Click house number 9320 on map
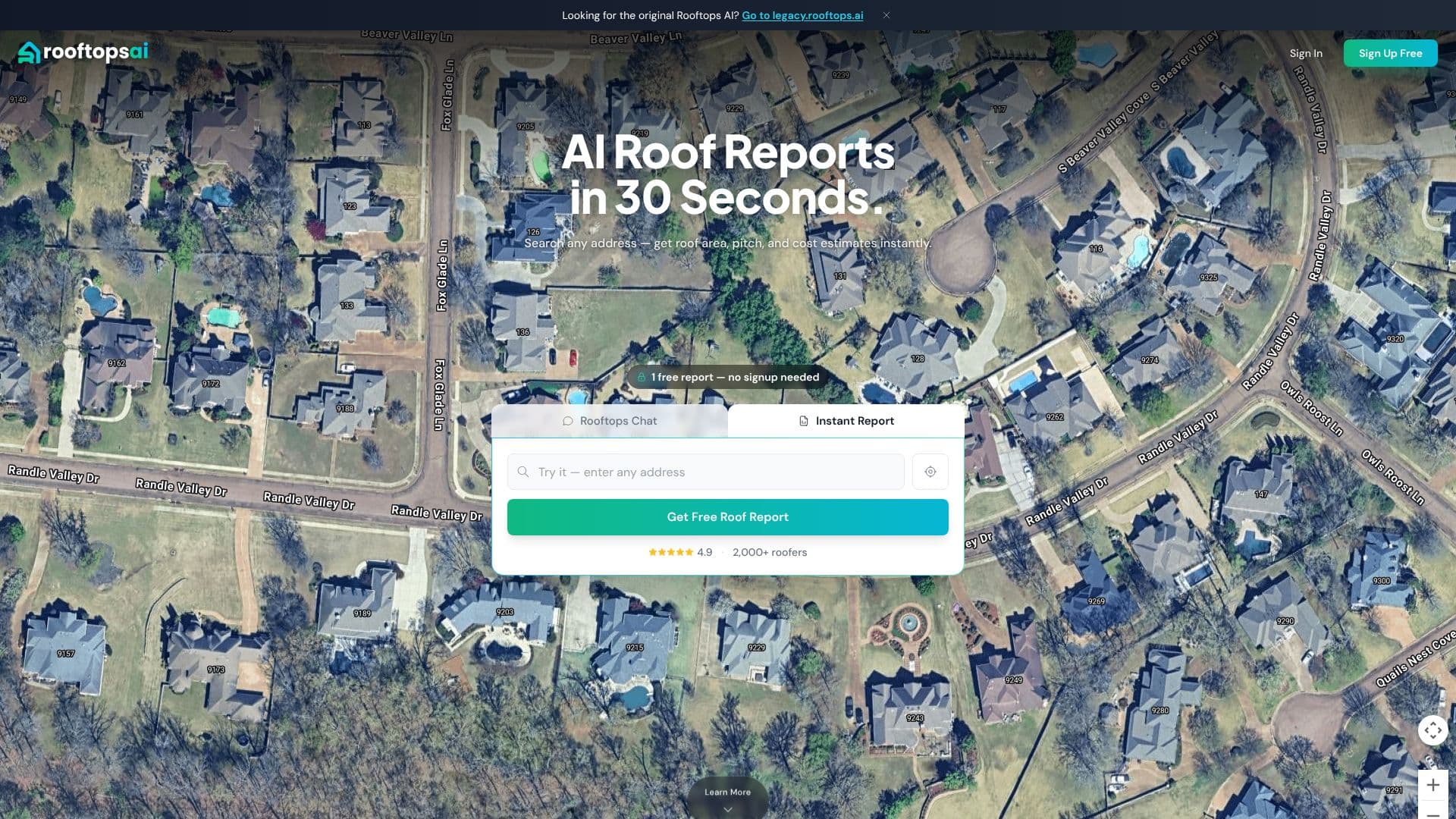Image resolution: width=1456 pixels, height=819 pixels. (x=1395, y=339)
